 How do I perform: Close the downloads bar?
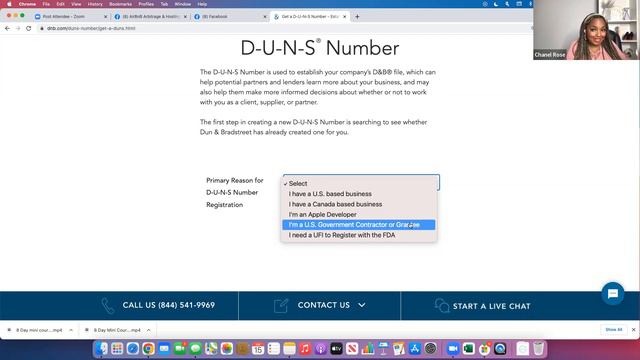(x=633, y=330)
